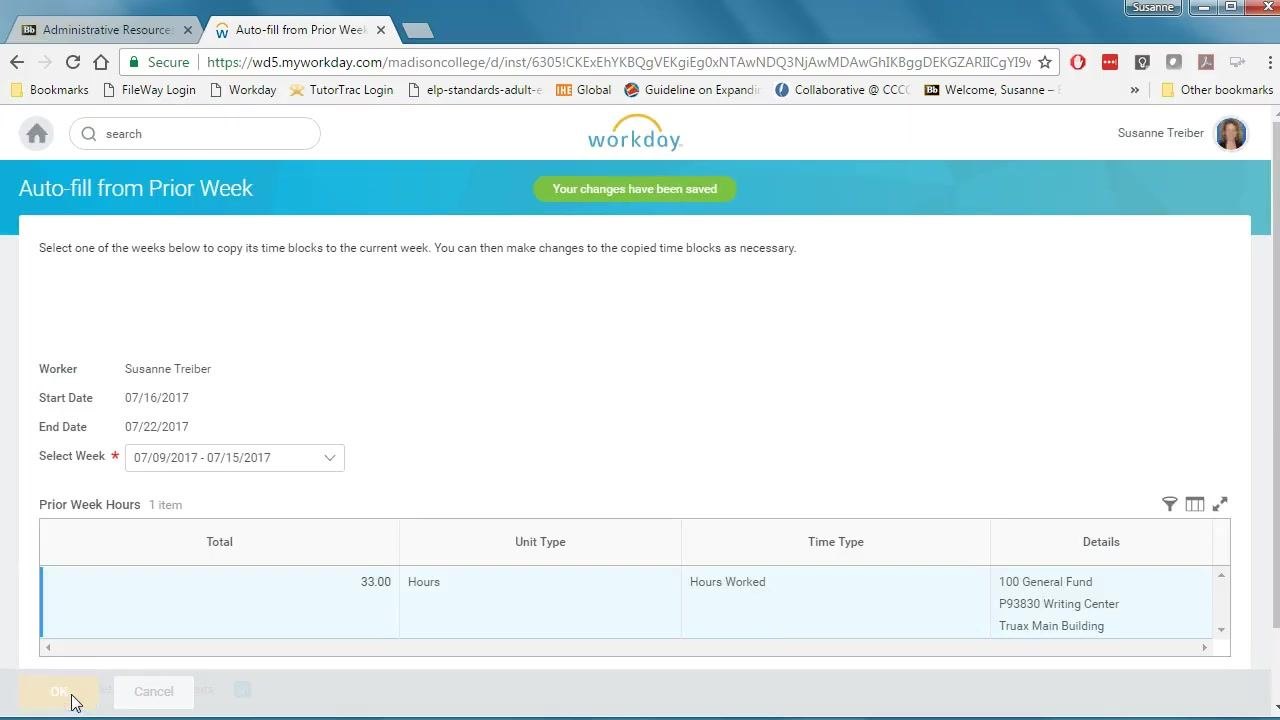Image resolution: width=1280 pixels, height=720 pixels.
Task: Click the Cancel button
Action: pyautogui.click(x=154, y=691)
